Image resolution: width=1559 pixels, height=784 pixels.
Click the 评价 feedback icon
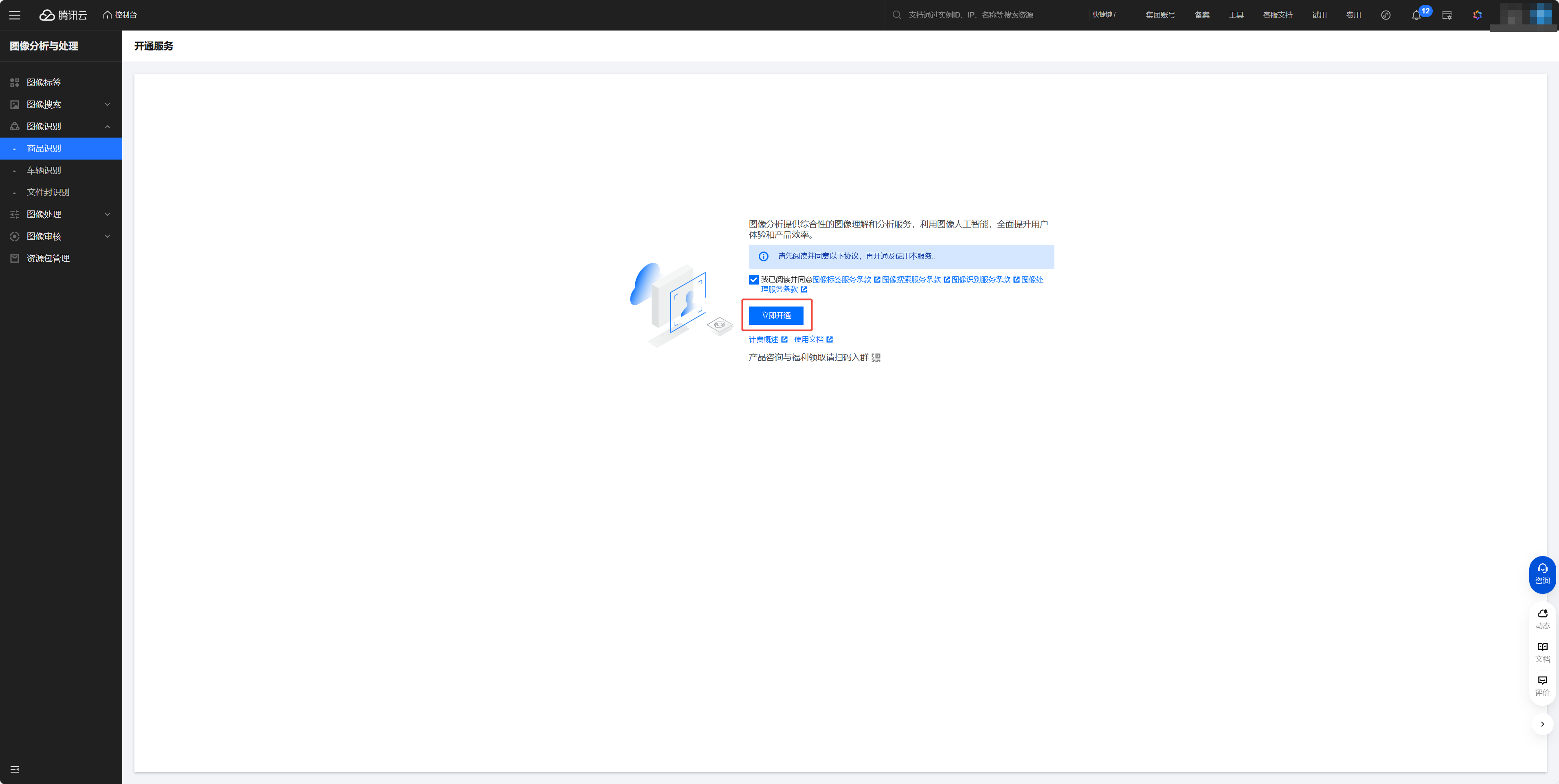pos(1542,685)
